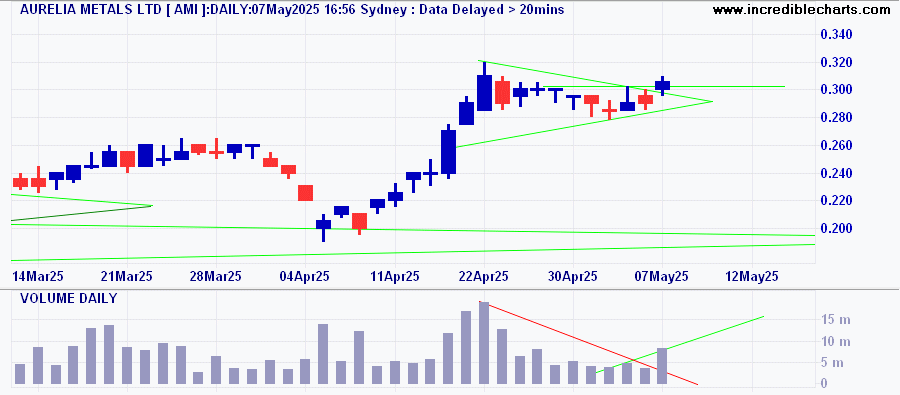Select the 0.300 price axis label

836,90
